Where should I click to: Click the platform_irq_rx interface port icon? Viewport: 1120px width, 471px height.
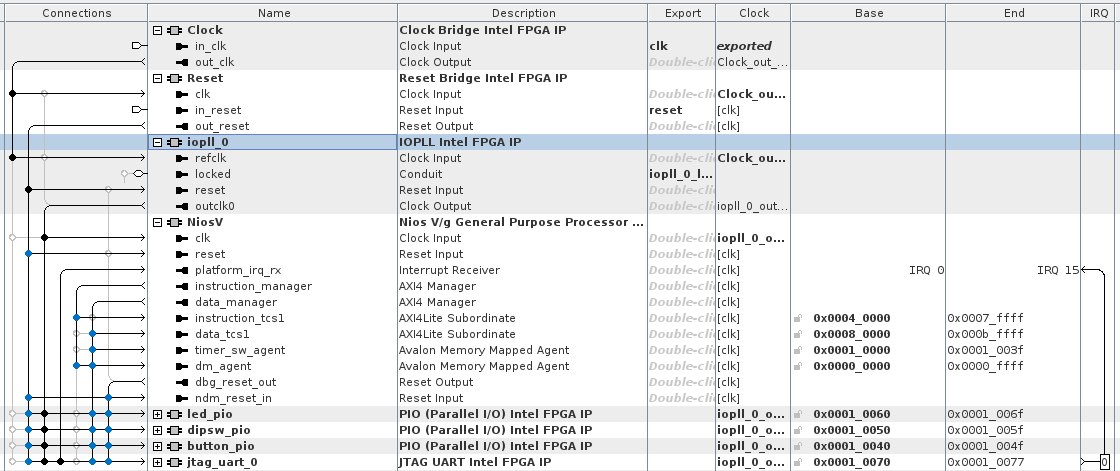click(182, 270)
